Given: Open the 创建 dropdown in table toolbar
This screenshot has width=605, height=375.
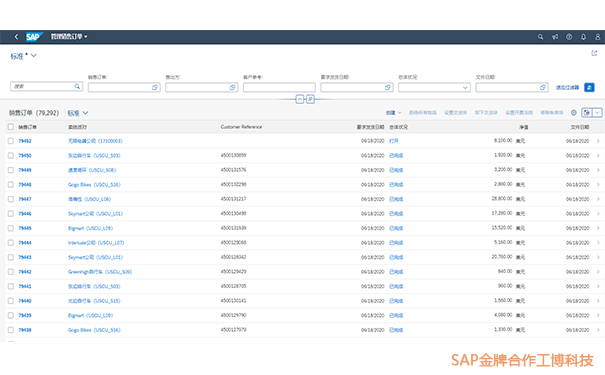Looking at the screenshot, I should point(394,113).
